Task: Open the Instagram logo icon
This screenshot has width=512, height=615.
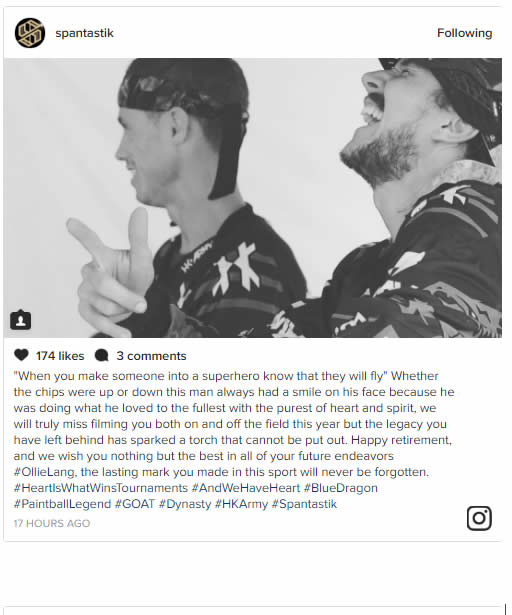Action: pos(479,518)
